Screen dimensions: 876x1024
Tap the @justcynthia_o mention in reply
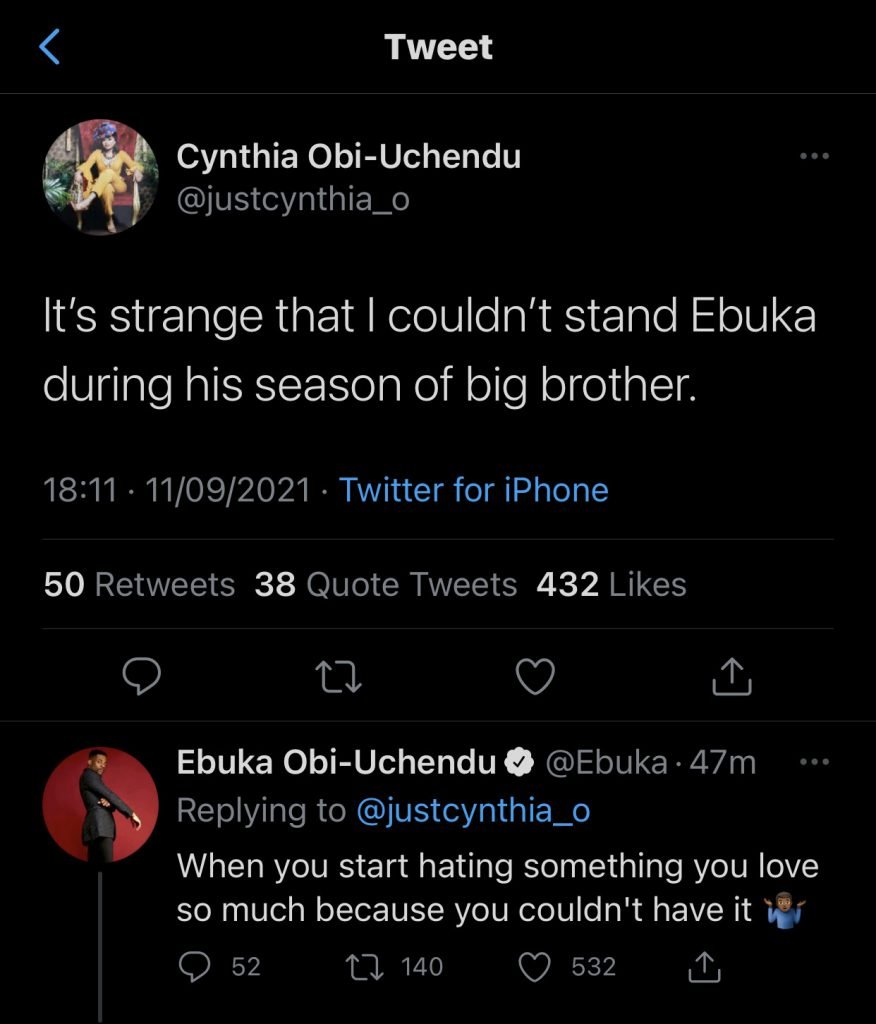click(x=473, y=811)
